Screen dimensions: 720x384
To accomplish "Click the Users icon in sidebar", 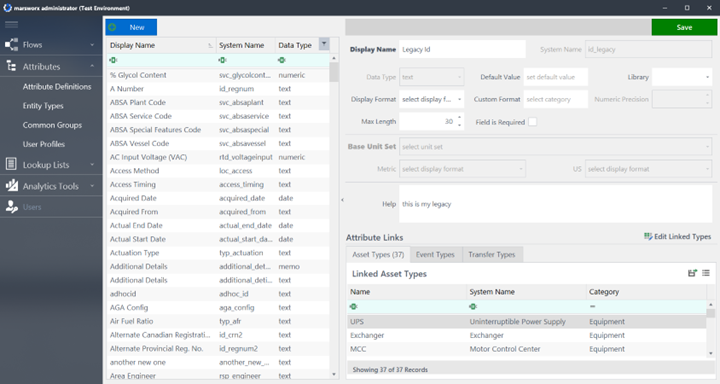I will pos(11,207).
